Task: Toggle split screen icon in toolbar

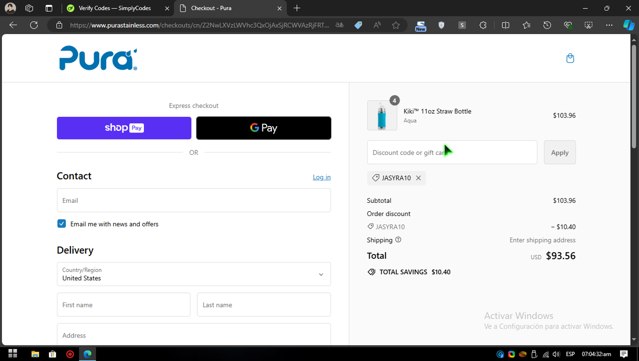Action: click(505, 25)
